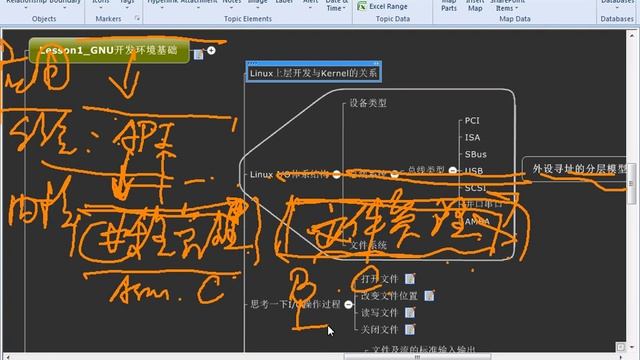This screenshot has width=640, height=360.
Task: Open the Markers group dialog launcher
Action: [137, 18]
